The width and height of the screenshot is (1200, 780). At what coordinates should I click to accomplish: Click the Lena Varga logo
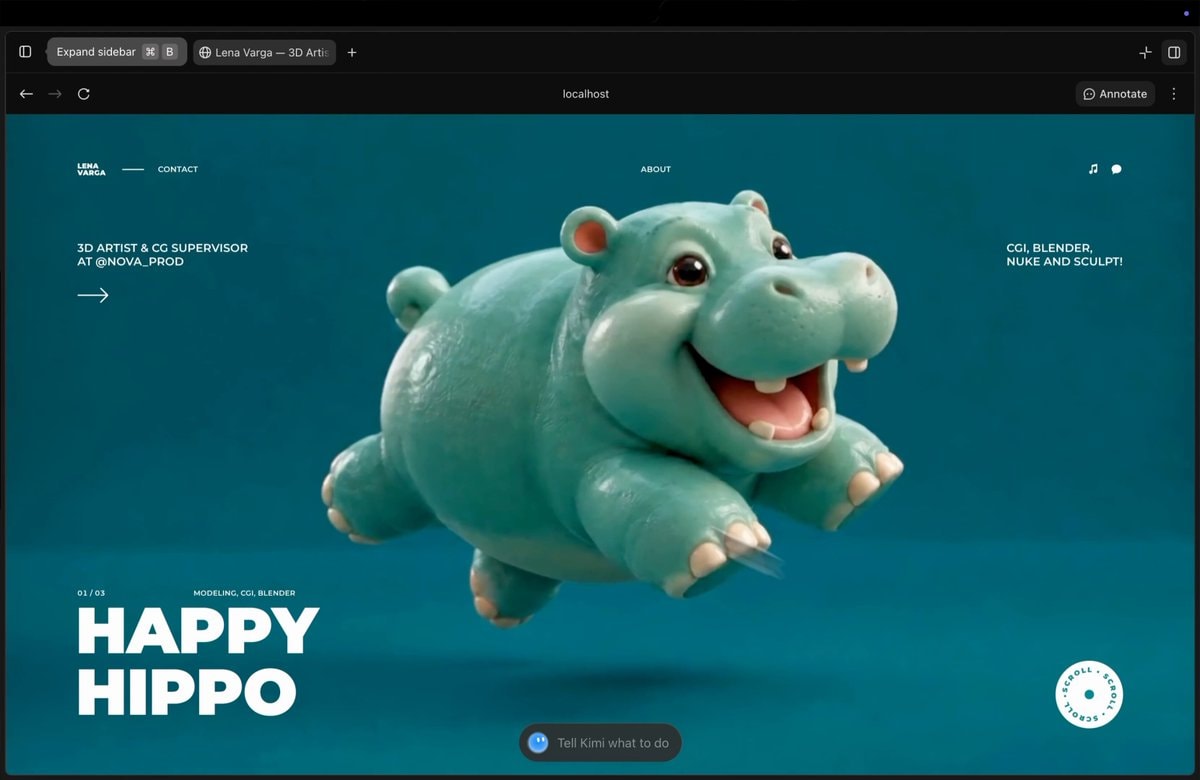[x=91, y=169]
